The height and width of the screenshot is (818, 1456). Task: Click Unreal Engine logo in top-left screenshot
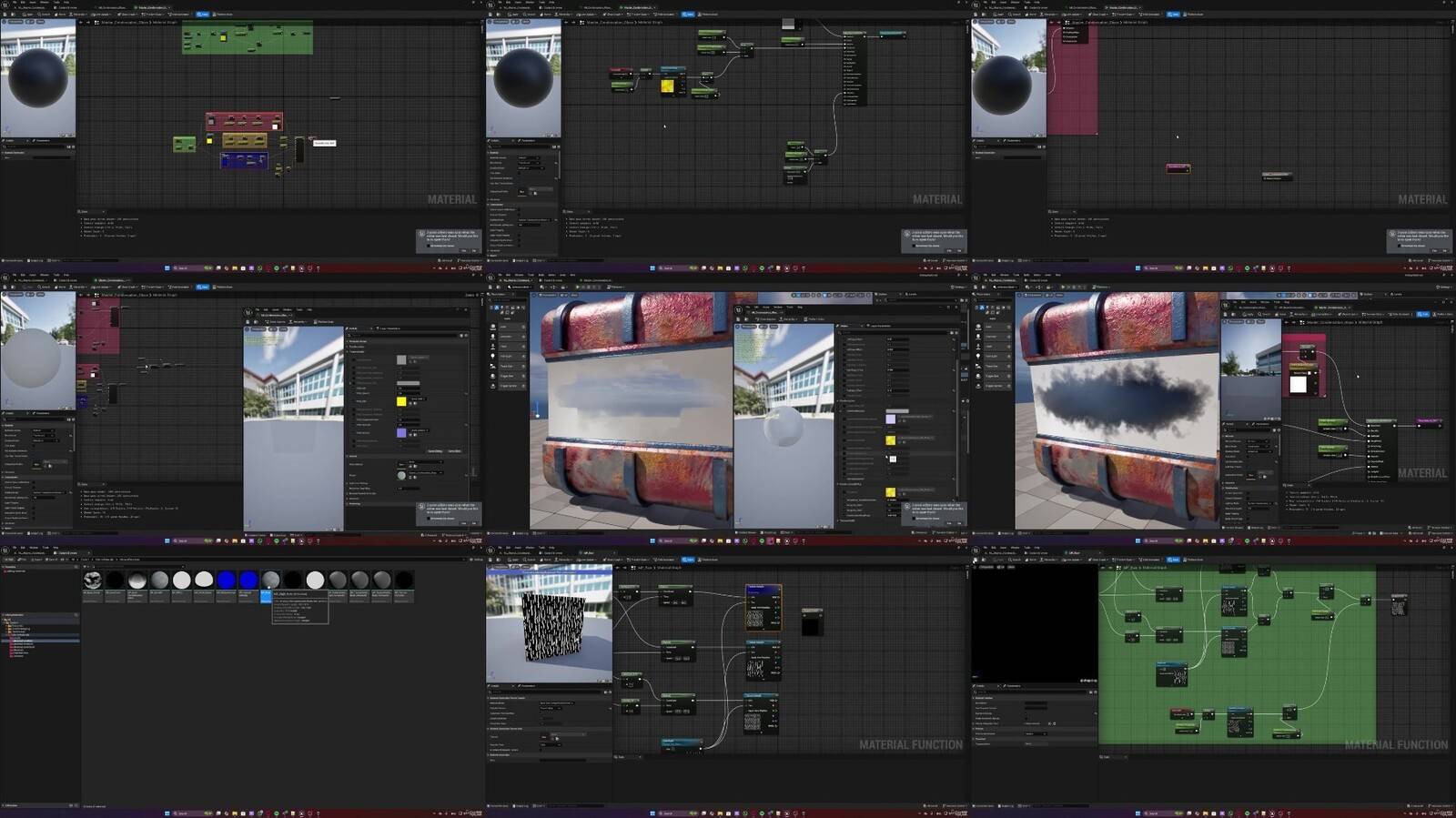[x=5, y=5]
